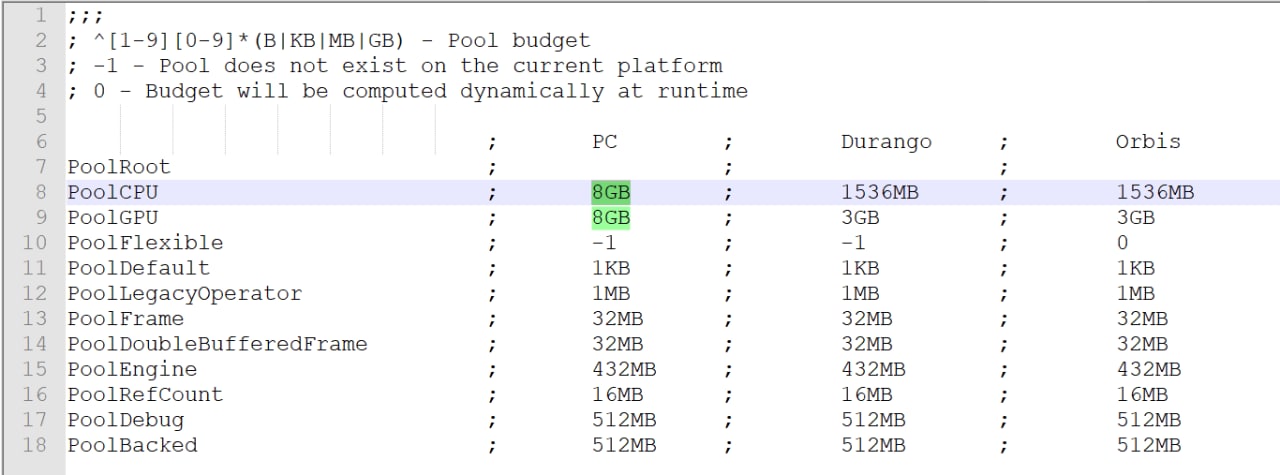Place cursor on the PoolRefCount name

pyautogui.click(x=145, y=394)
